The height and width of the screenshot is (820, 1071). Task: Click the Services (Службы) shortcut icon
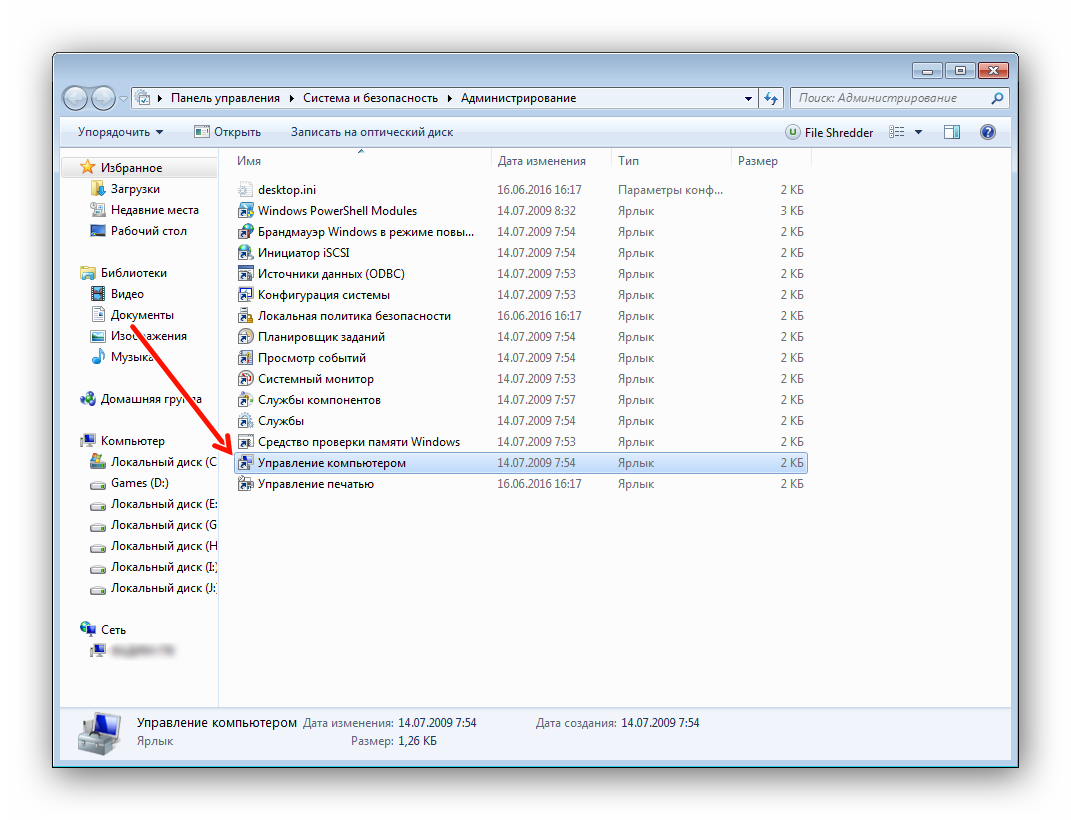pyautogui.click(x=246, y=421)
